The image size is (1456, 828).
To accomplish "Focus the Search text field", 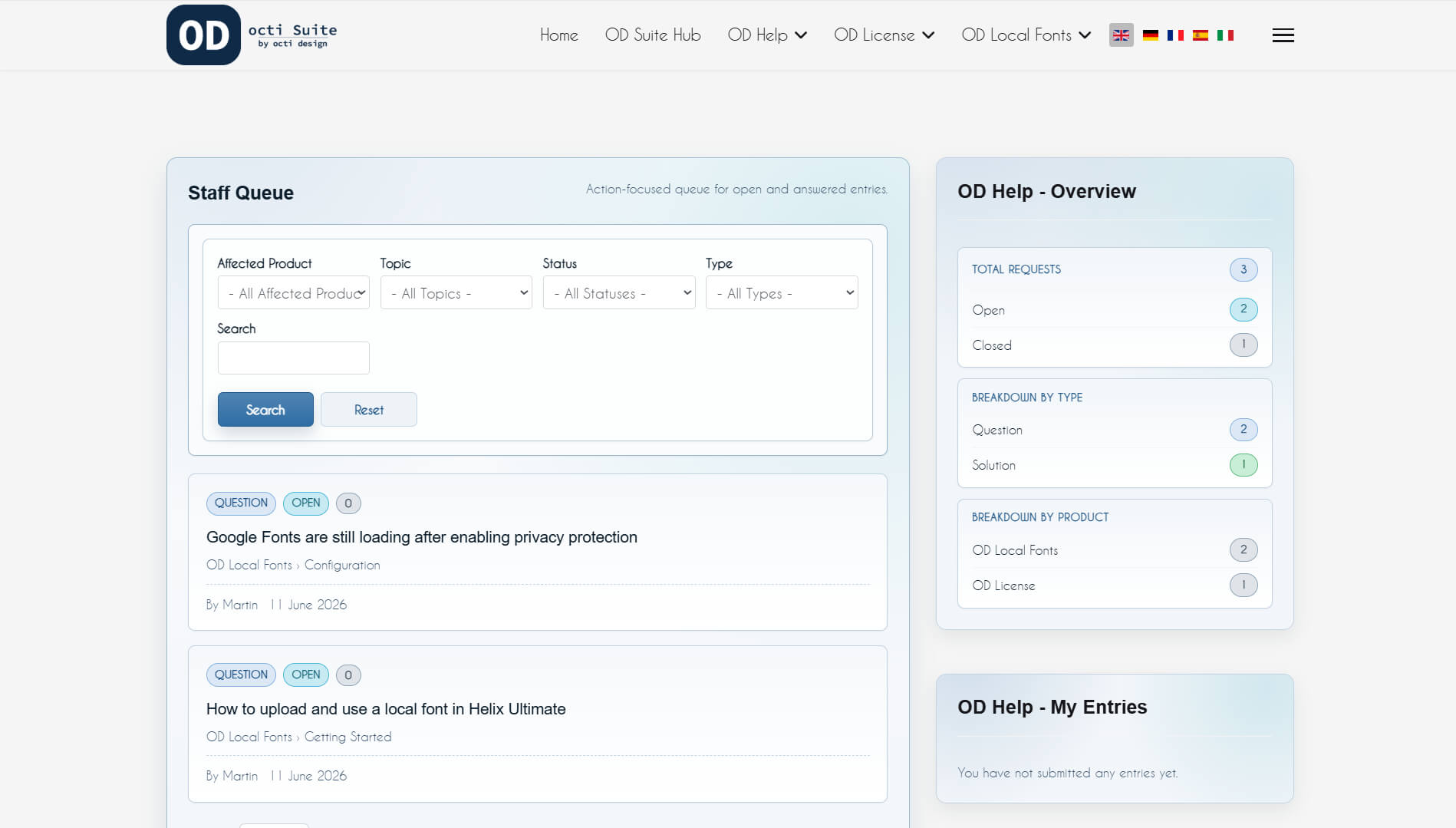I will (x=293, y=358).
